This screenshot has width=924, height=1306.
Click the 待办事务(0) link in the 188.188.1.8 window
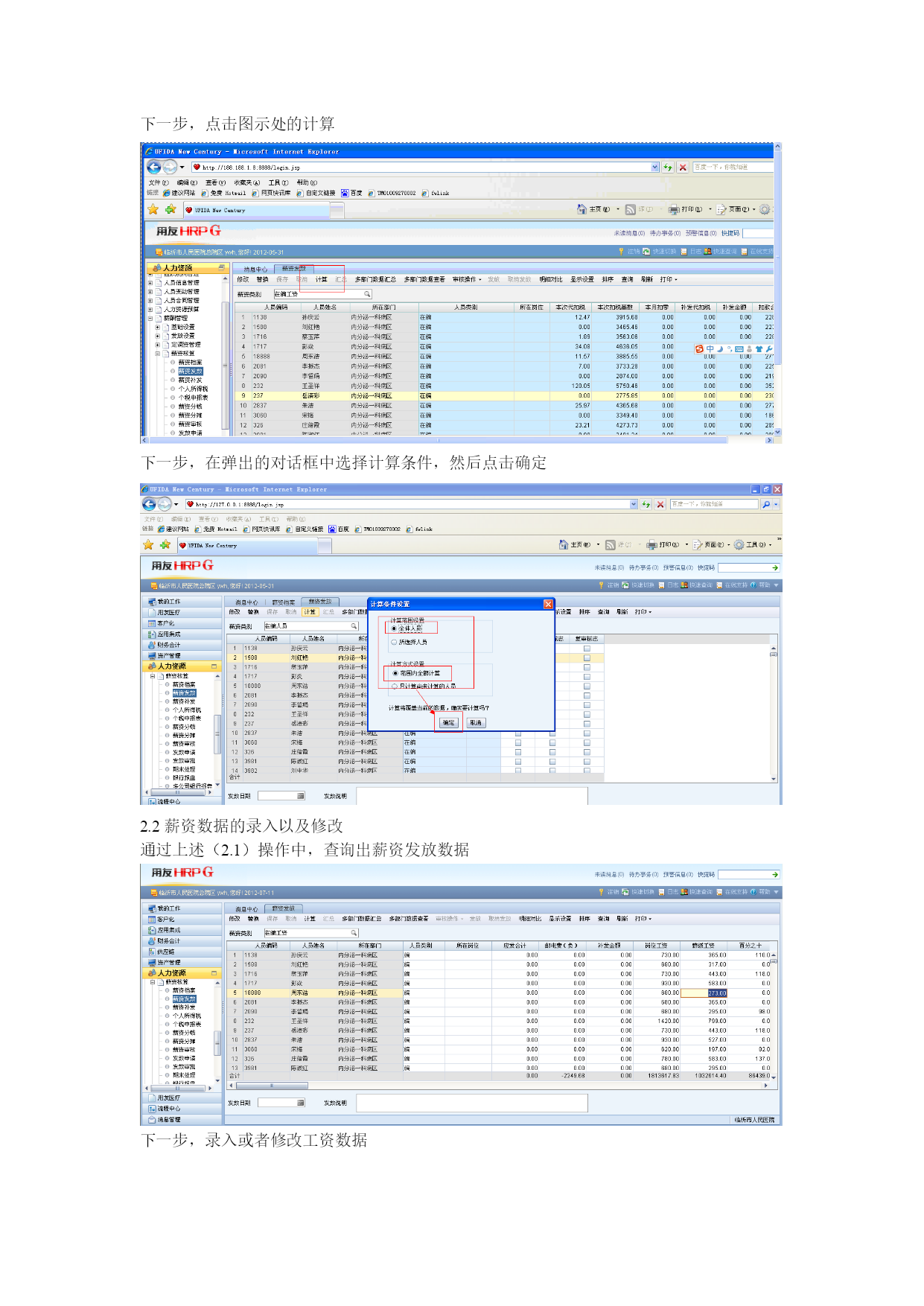(665, 233)
